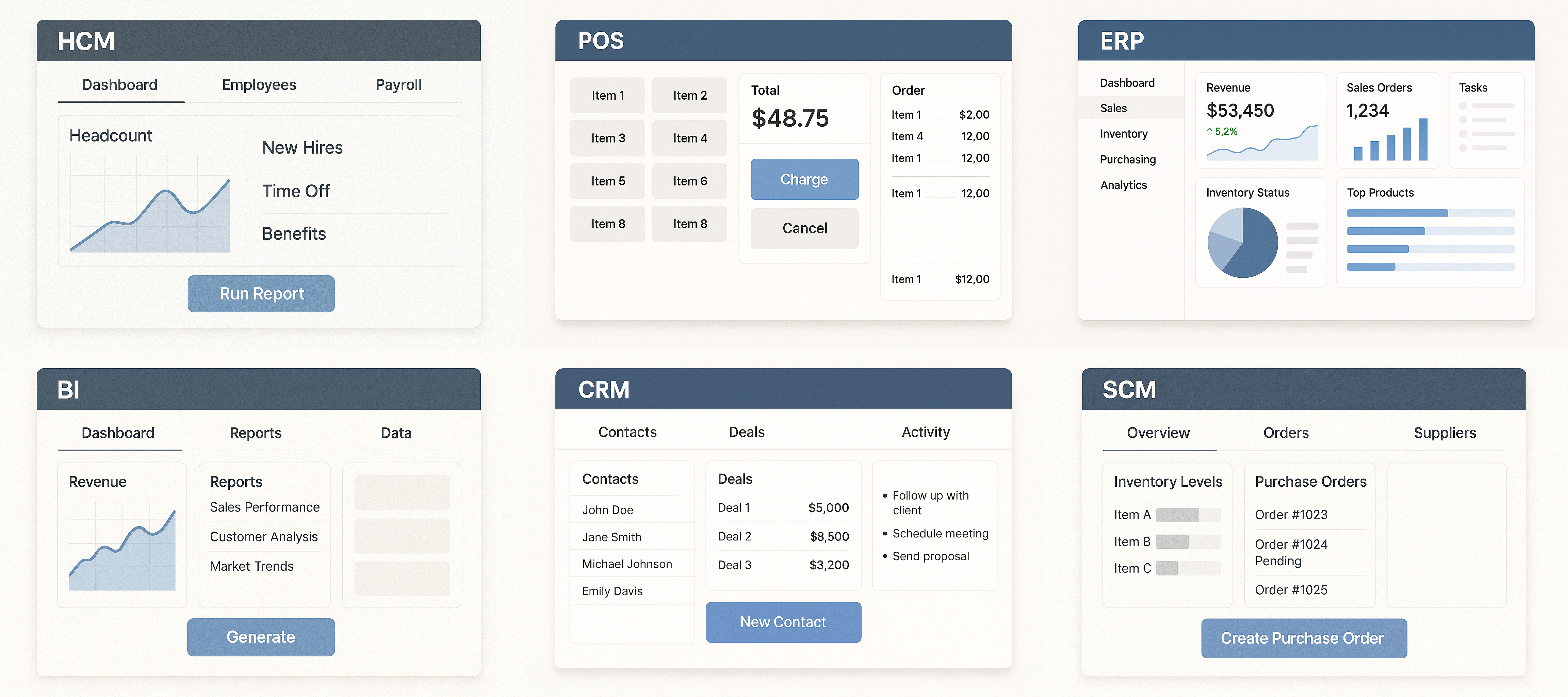Screen dimensions: 1568x697
Task: Switch to the Payroll tab
Action: click(398, 85)
